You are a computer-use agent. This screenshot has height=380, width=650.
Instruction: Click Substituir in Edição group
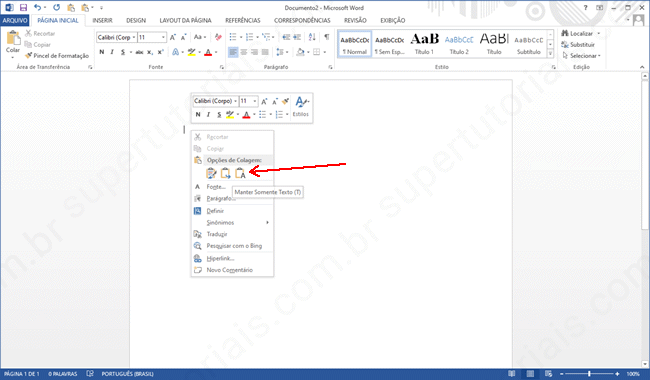(578, 45)
